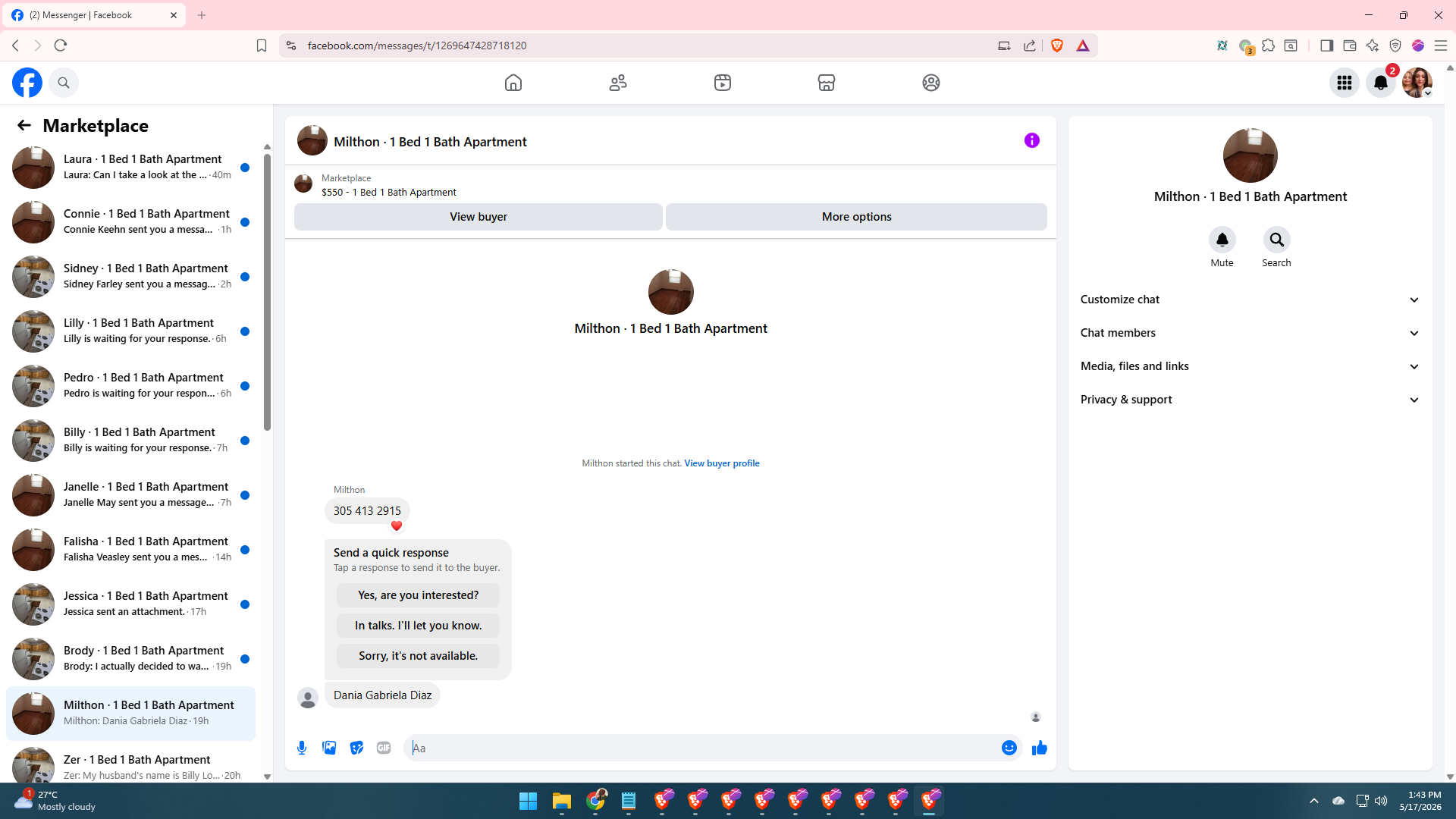Send a thumbs-up like
The width and height of the screenshot is (1456, 819).
1040,748
